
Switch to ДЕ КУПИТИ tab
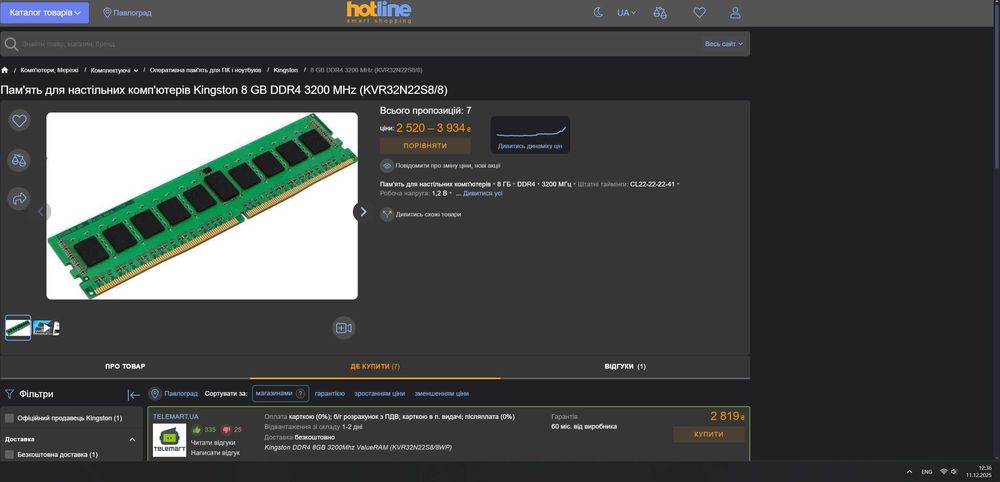[x=375, y=367]
